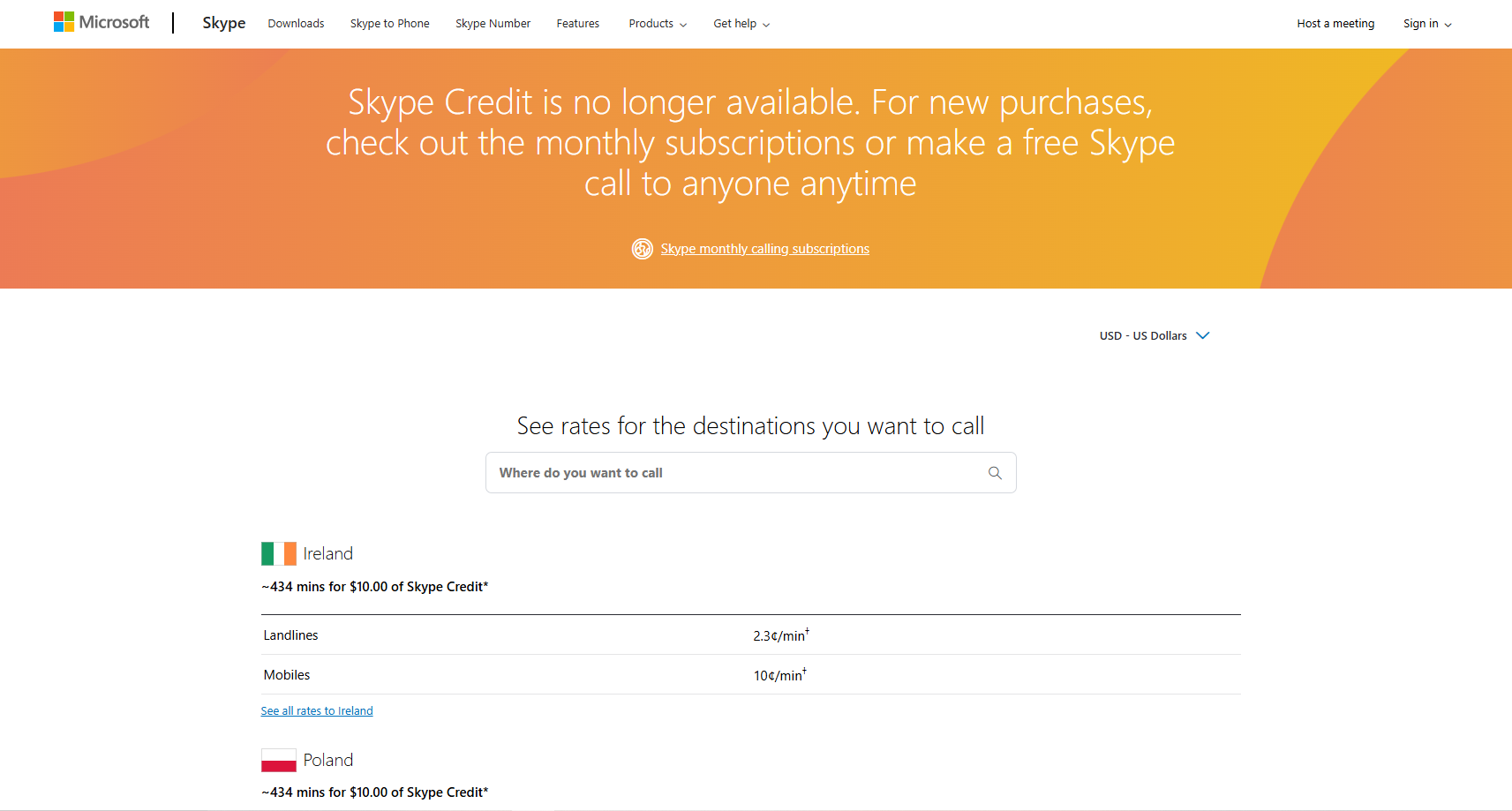Open the Skype home brand link

tap(223, 23)
